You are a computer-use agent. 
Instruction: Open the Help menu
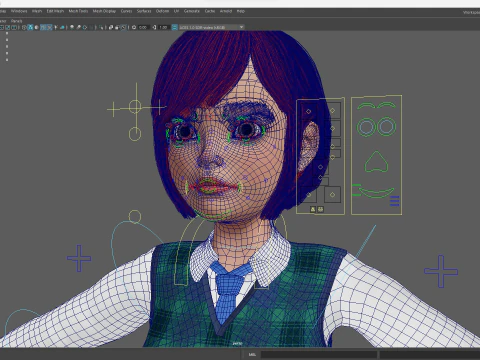pyautogui.click(x=241, y=11)
